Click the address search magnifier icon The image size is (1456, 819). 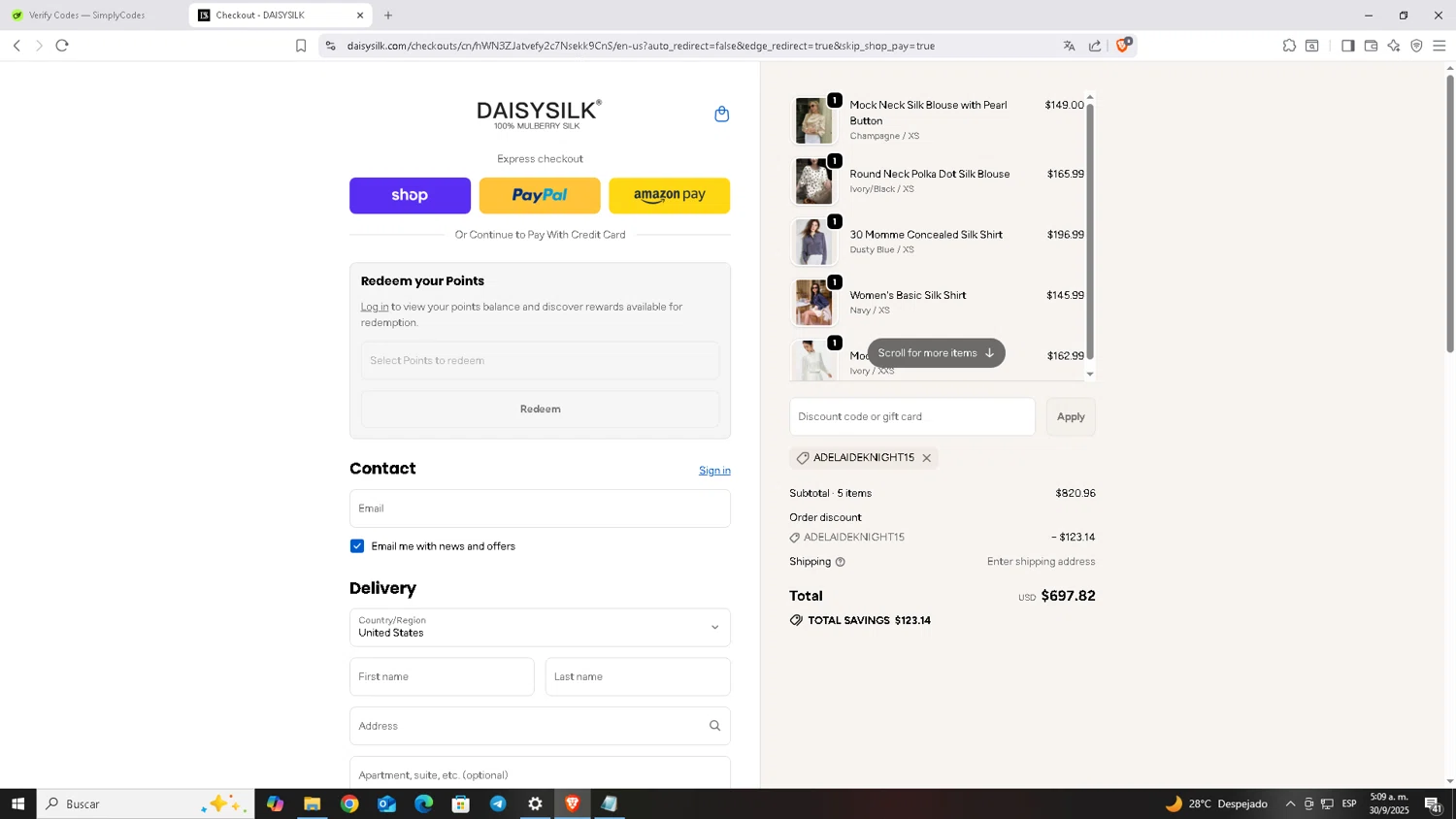coord(714,726)
